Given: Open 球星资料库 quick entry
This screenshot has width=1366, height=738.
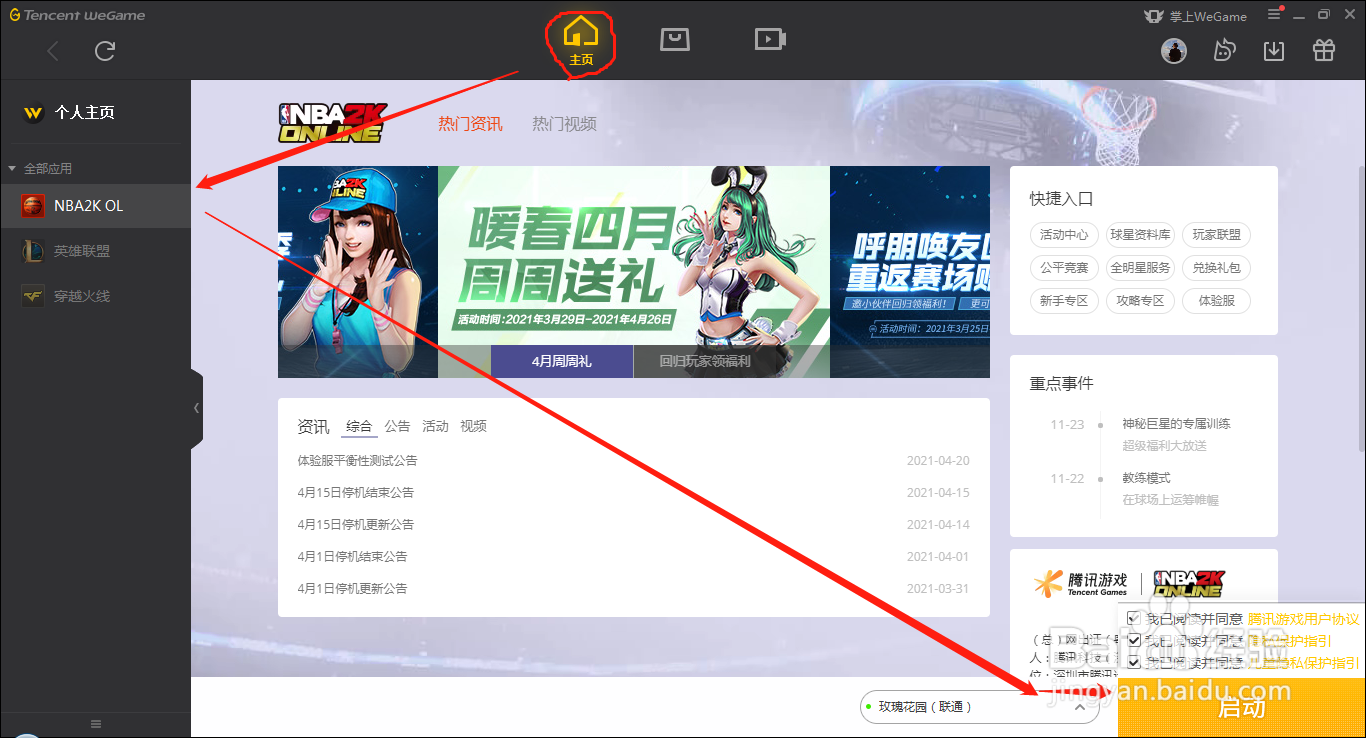Looking at the screenshot, I should pos(1140,235).
